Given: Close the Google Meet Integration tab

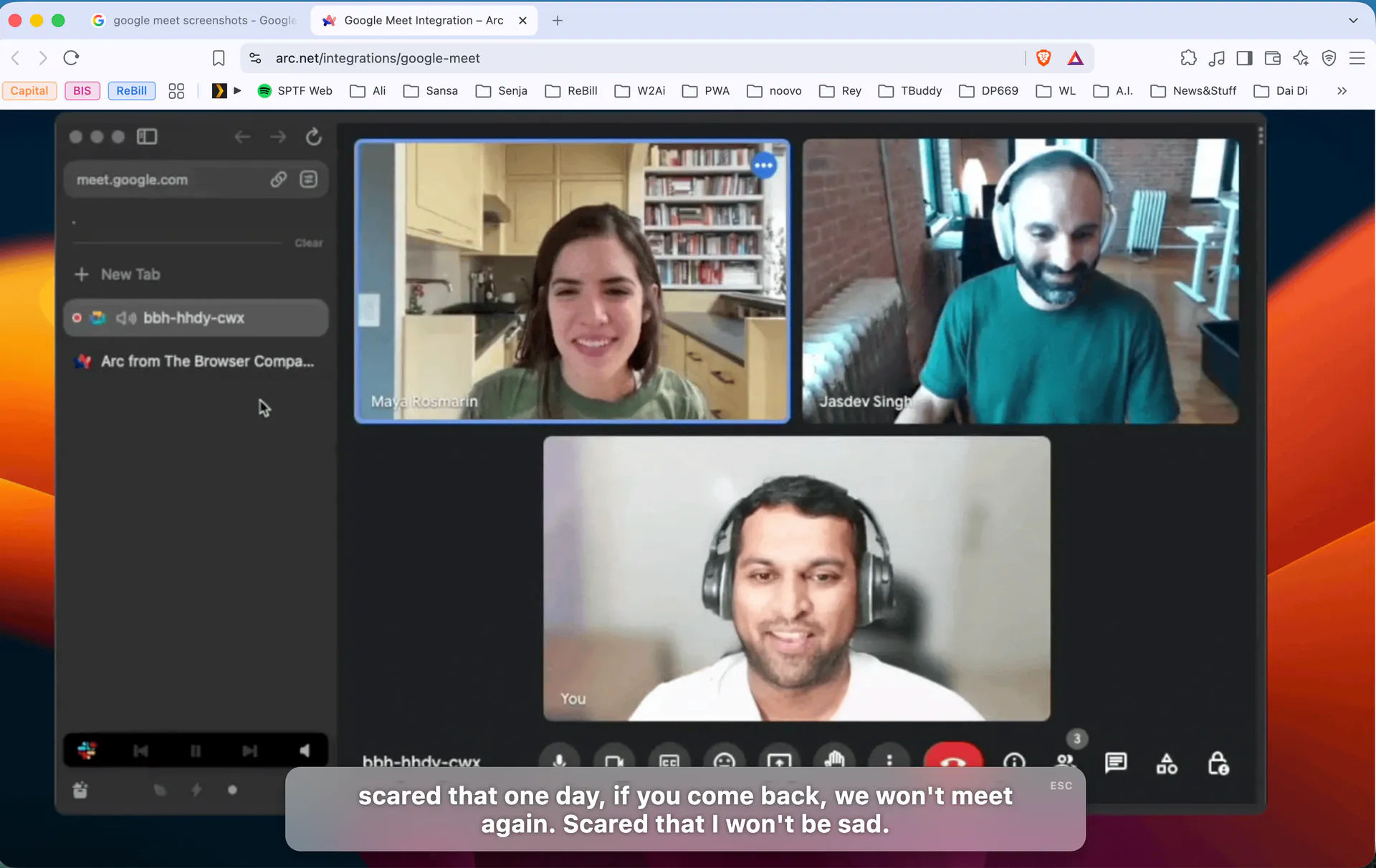Looking at the screenshot, I should click(522, 21).
